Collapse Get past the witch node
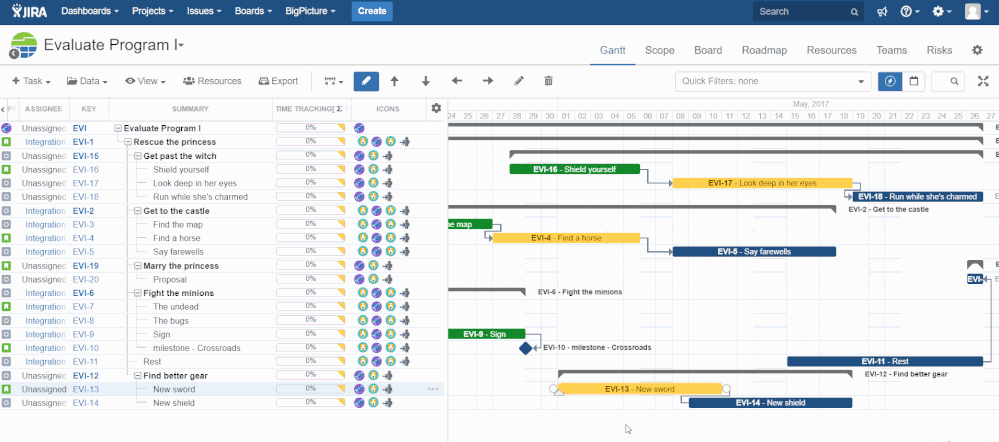Viewport: 999px width, 442px height. click(138, 156)
